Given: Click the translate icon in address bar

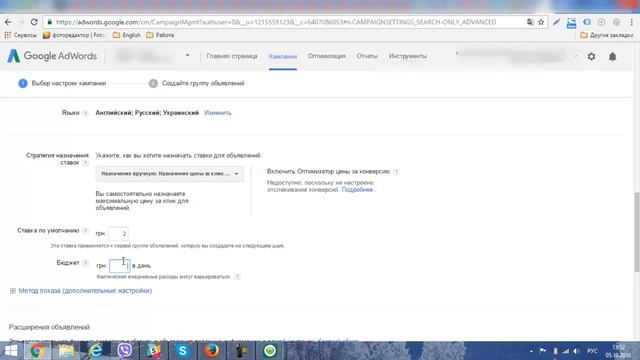Looking at the screenshot, I should pyautogui.click(x=530, y=22).
